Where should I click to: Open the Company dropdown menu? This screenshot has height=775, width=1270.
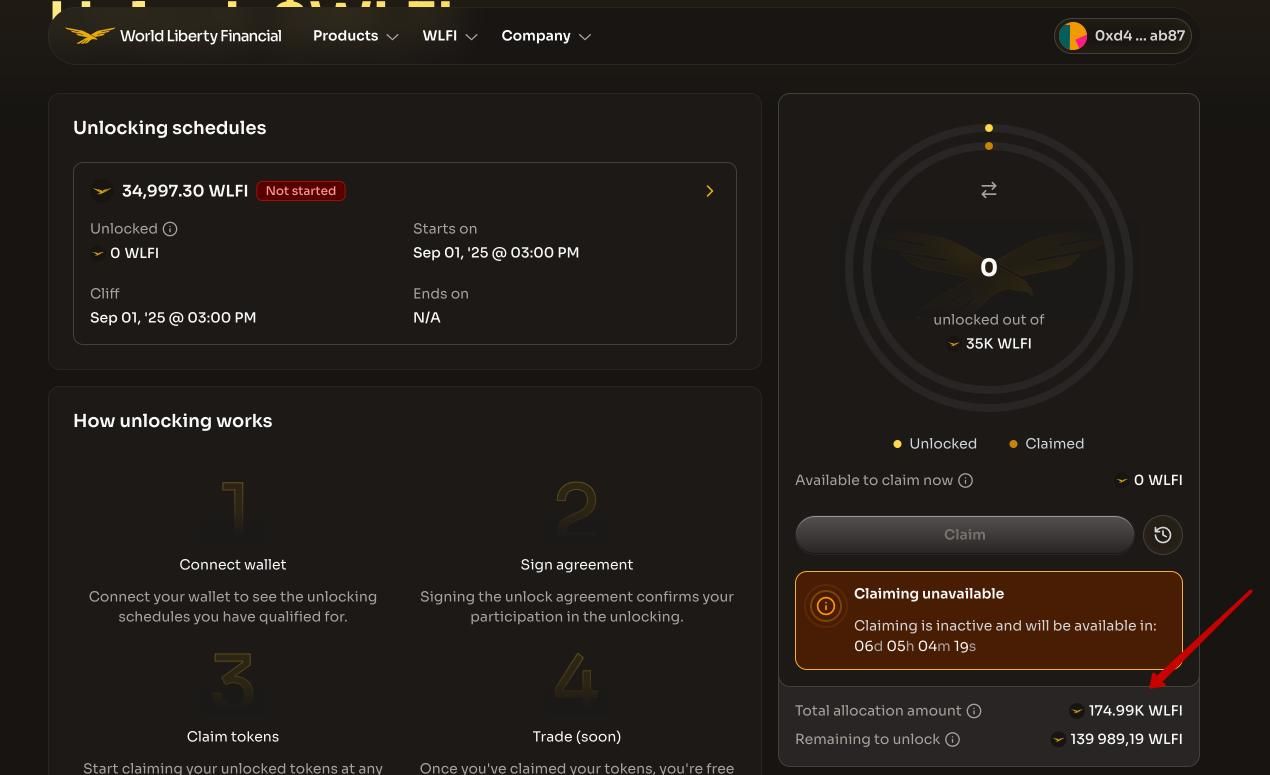click(x=546, y=36)
